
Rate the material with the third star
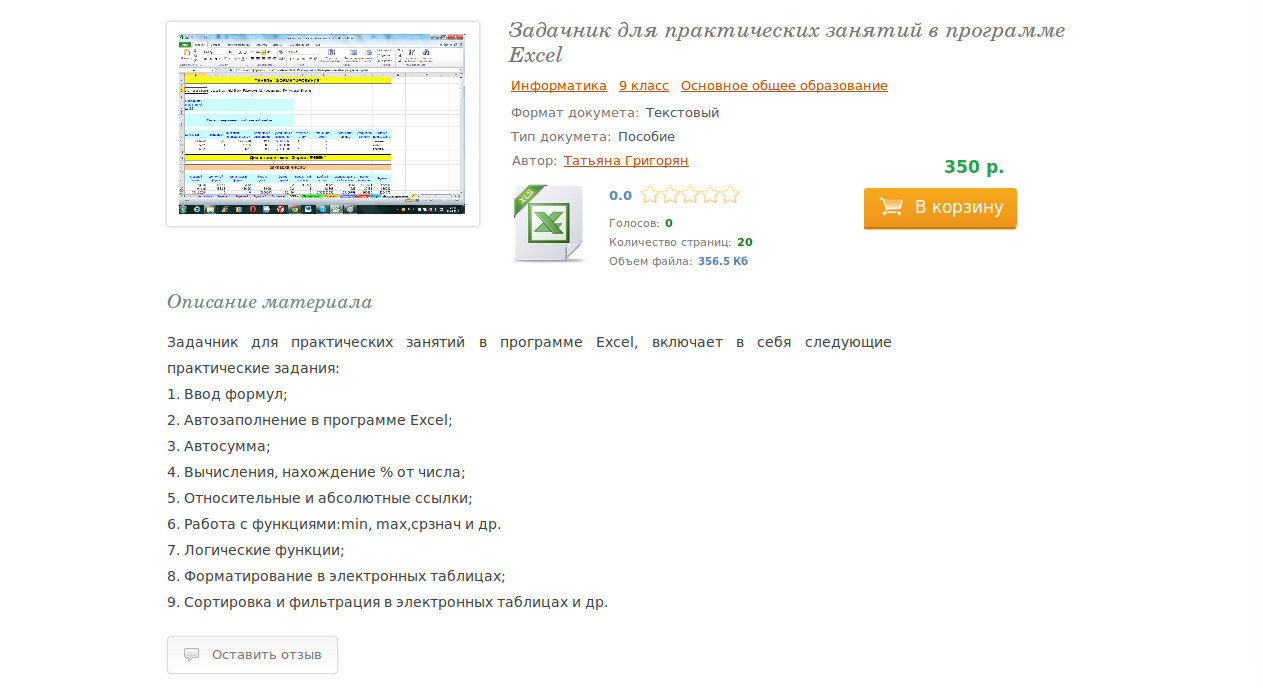(690, 194)
